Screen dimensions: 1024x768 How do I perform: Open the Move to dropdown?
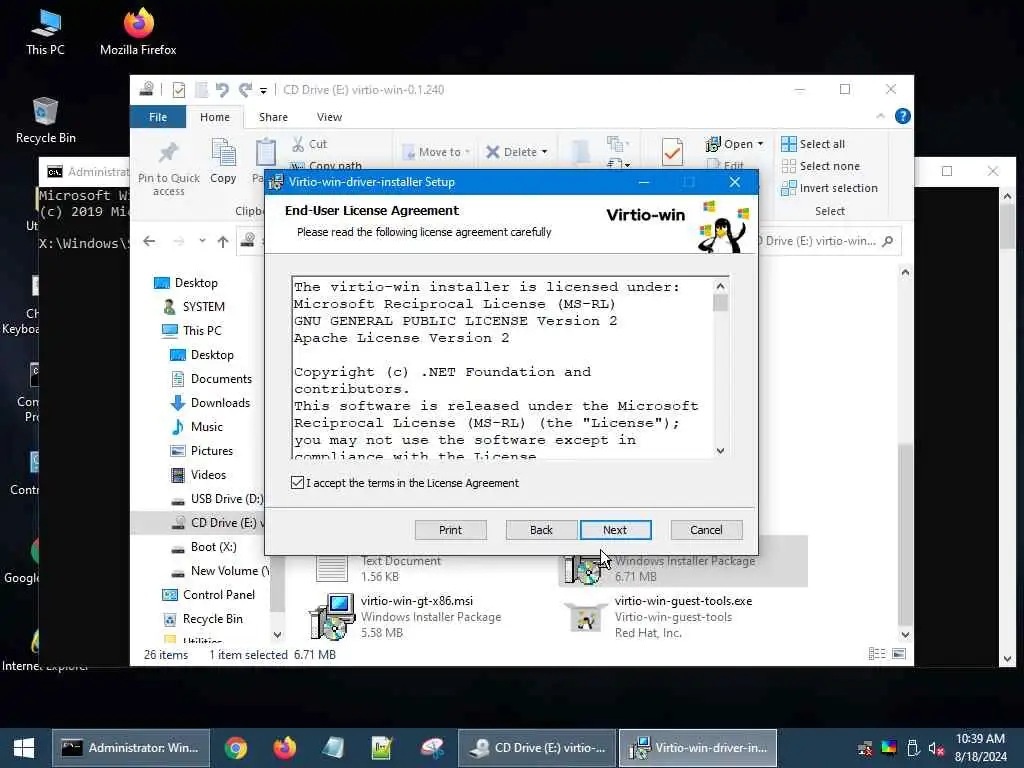[x=436, y=152]
